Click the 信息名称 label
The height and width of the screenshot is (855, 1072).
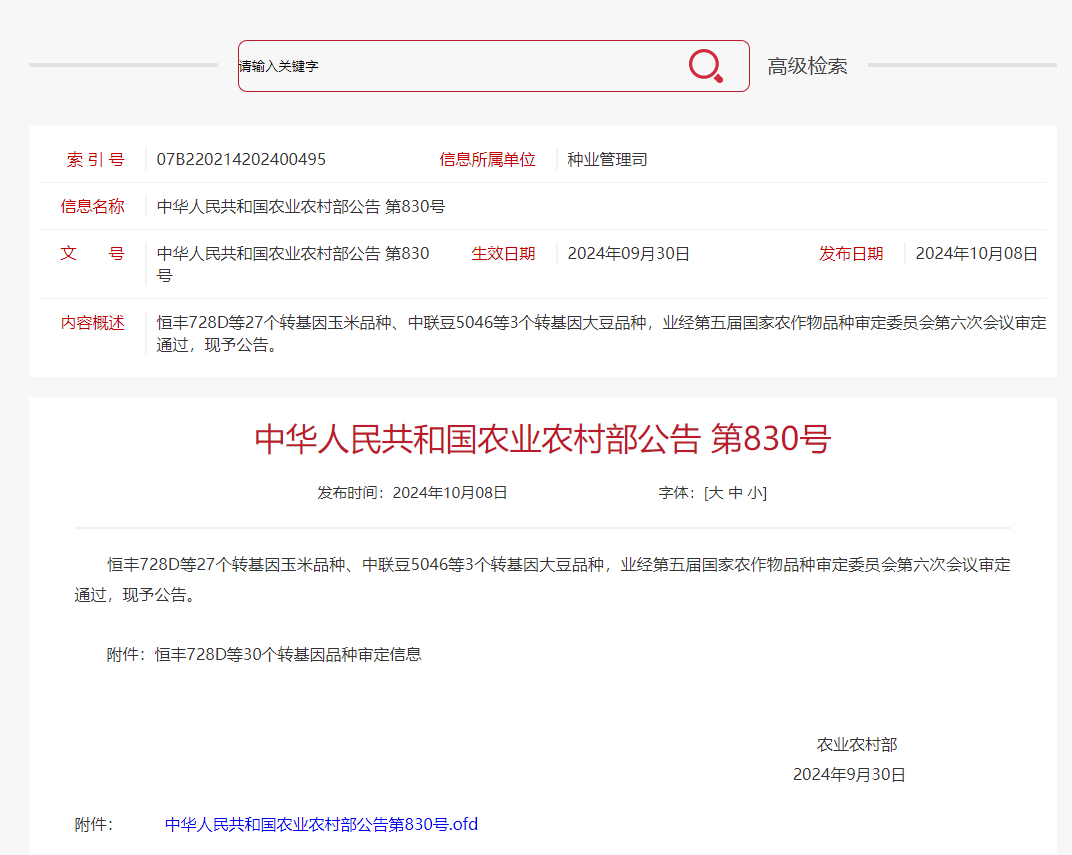pyautogui.click(x=92, y=206)
